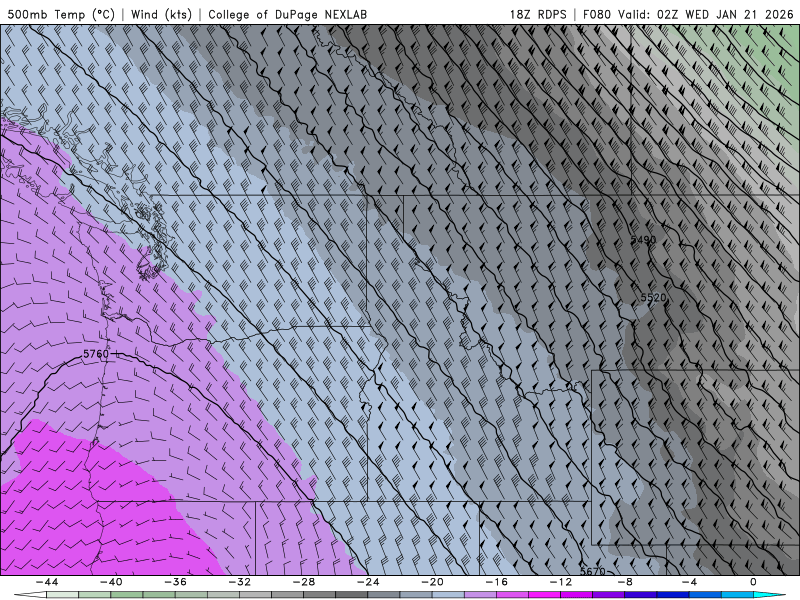800x600 pixels.
Task: Click the -8 colorbar tick label
Action: pos(626,582)
